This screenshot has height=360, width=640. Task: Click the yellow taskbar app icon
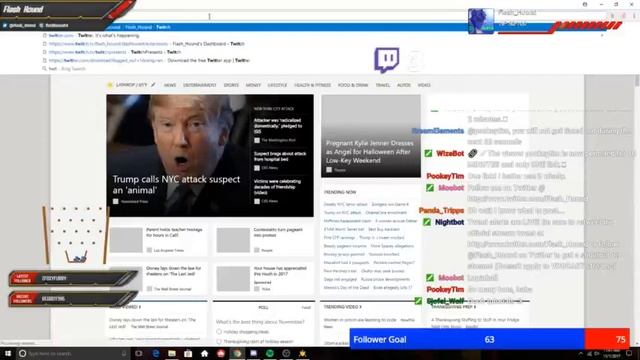[x=302, y=353]
